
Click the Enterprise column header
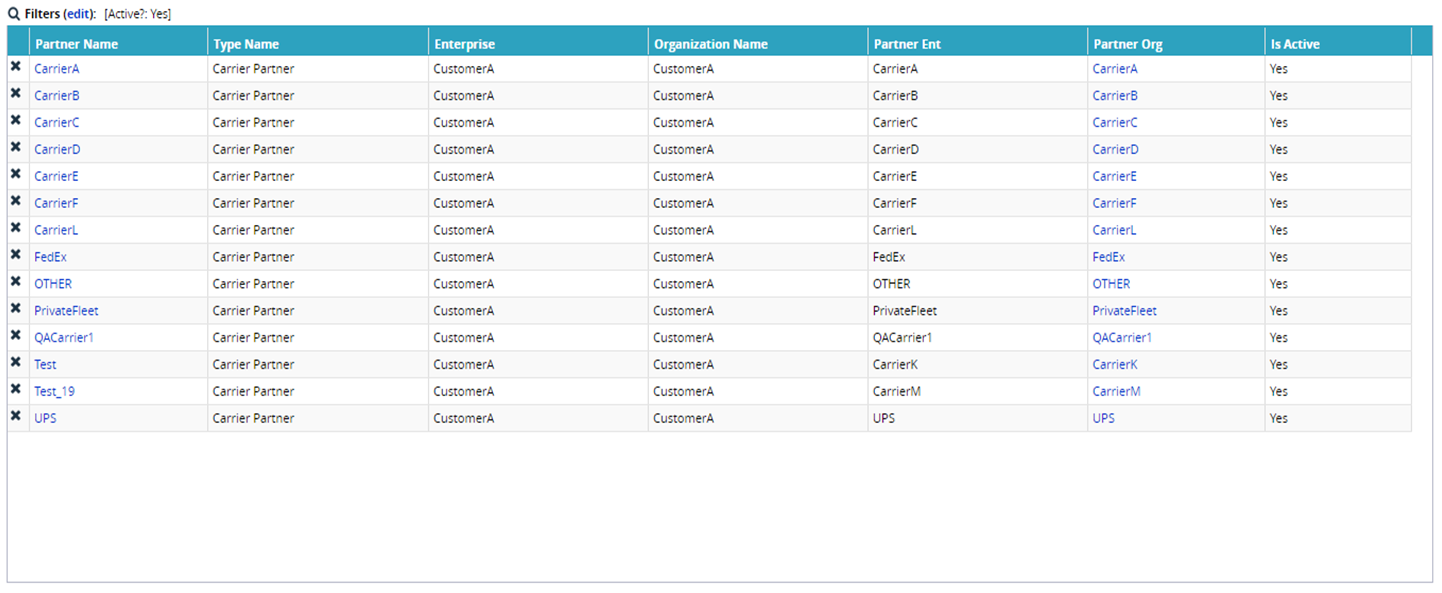pyautogui.click(x=464, y=44)
